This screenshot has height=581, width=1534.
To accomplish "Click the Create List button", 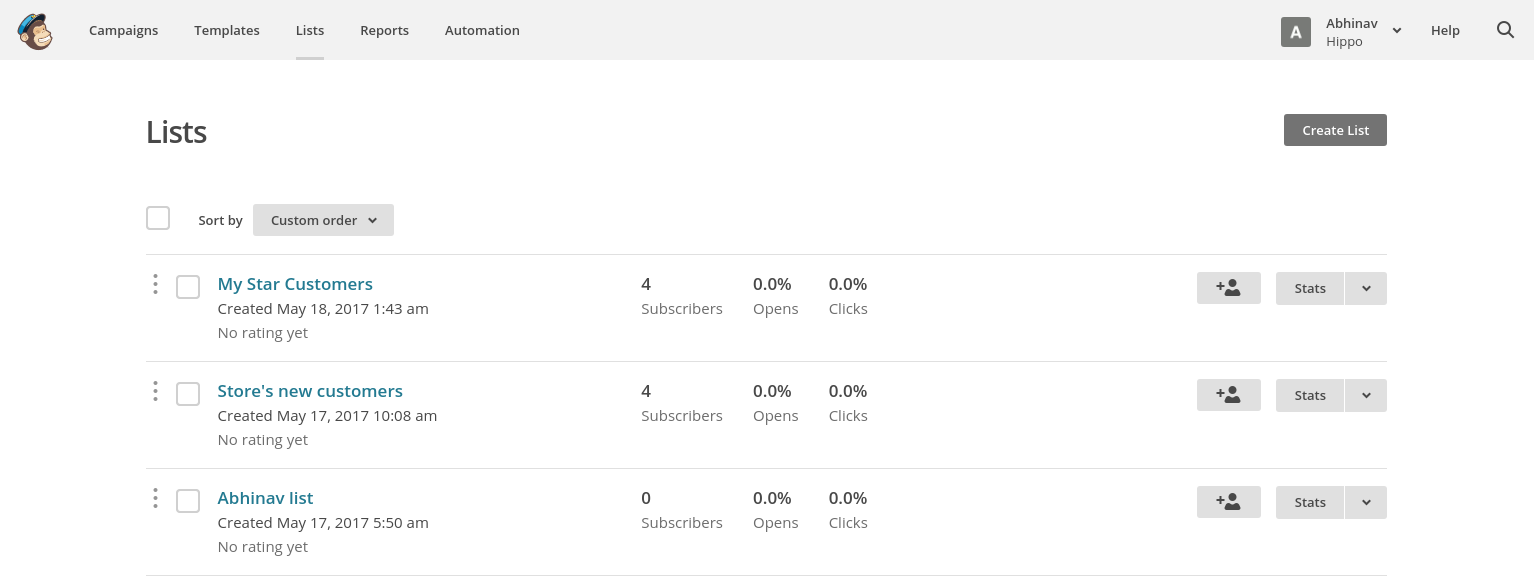I will tap(1335, 130).
